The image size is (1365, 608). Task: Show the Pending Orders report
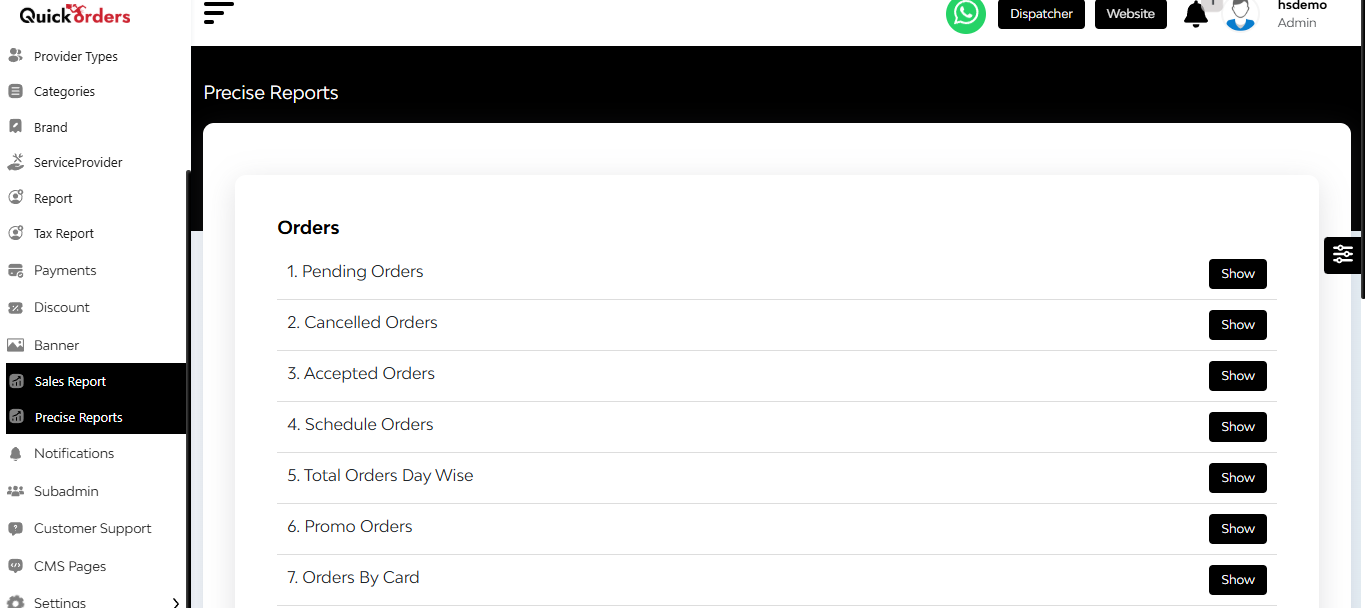coord(1237,274)
